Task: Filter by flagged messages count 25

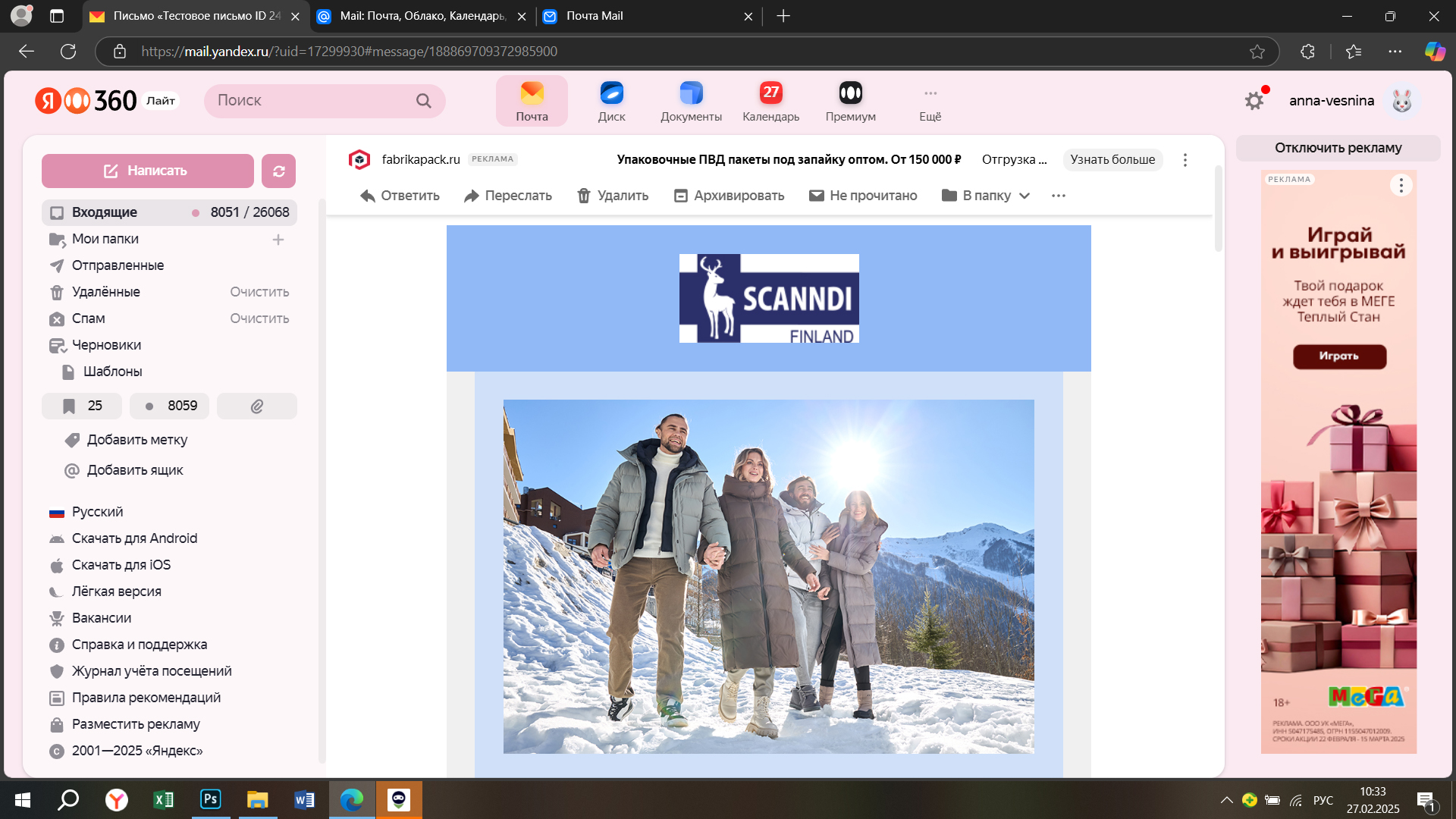Action: 82,406
